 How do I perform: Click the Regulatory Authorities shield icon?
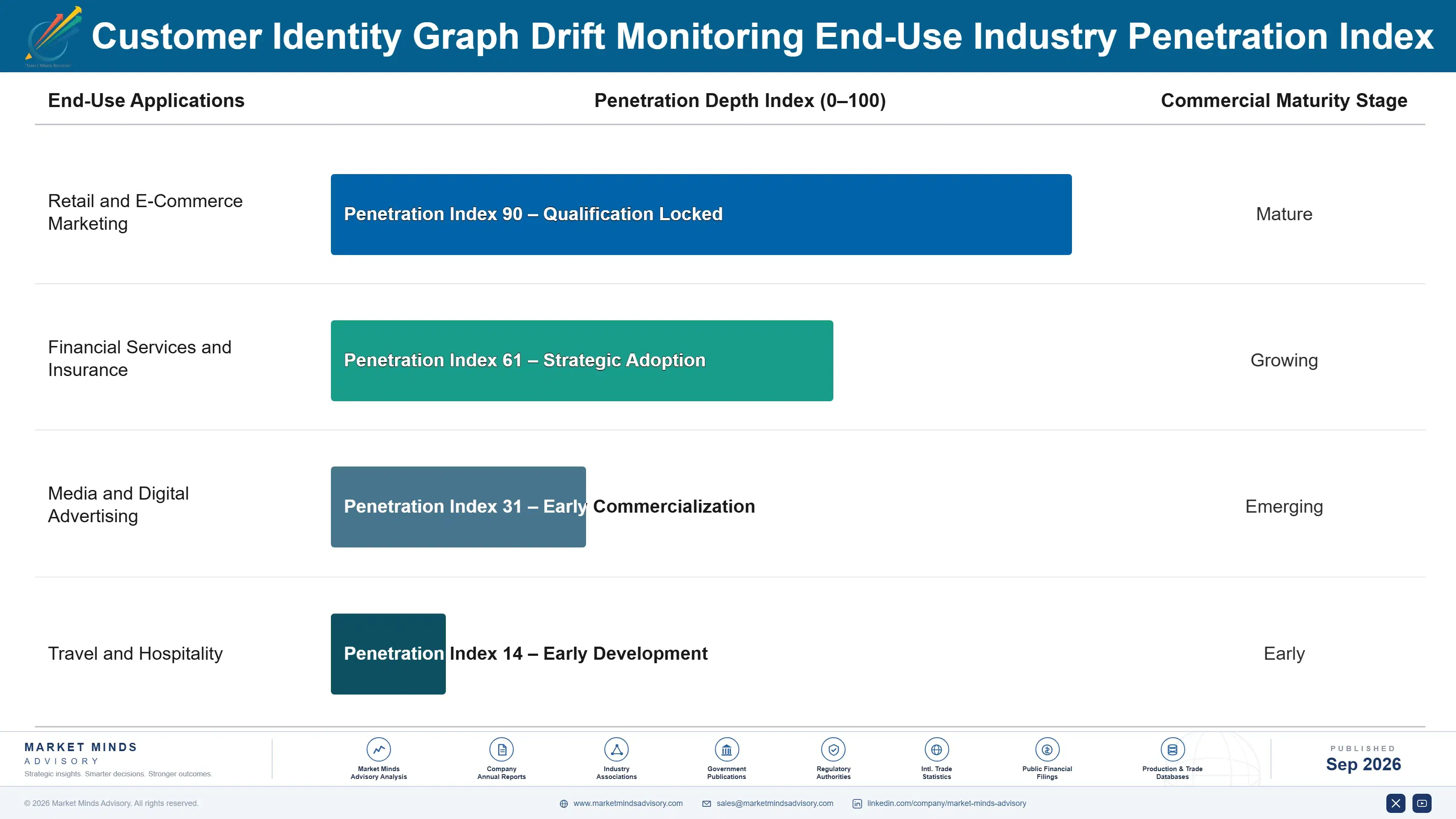pyautogui.click(x=833, y=749)
